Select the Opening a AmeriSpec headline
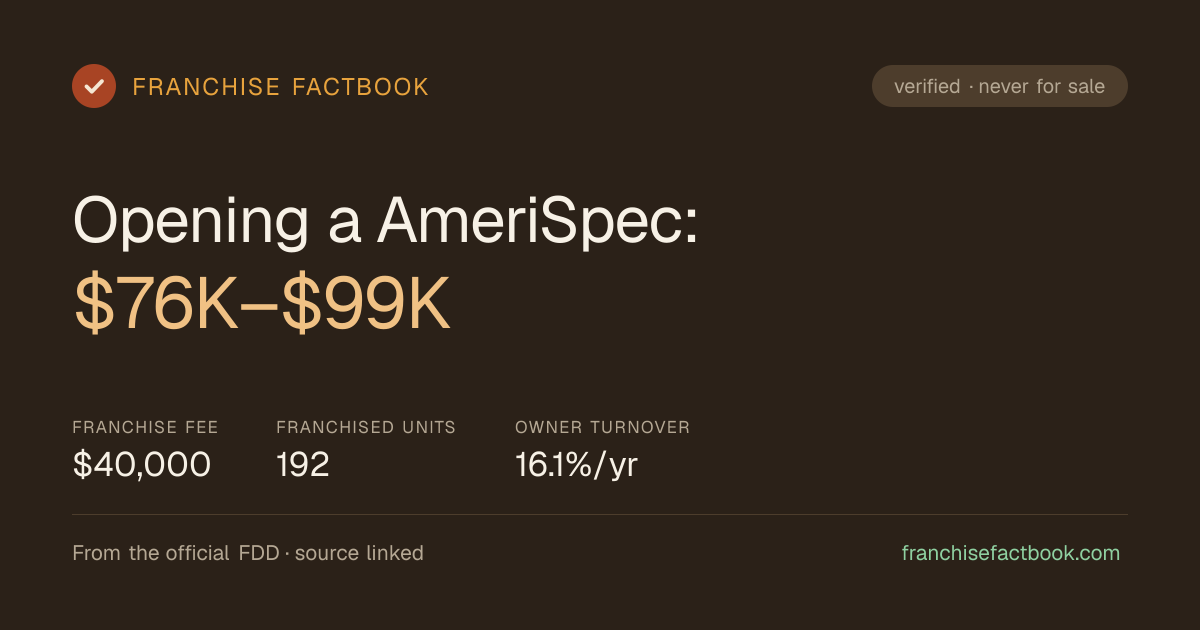The width and height of the screenshot is (1200, 630). [386, 221]
